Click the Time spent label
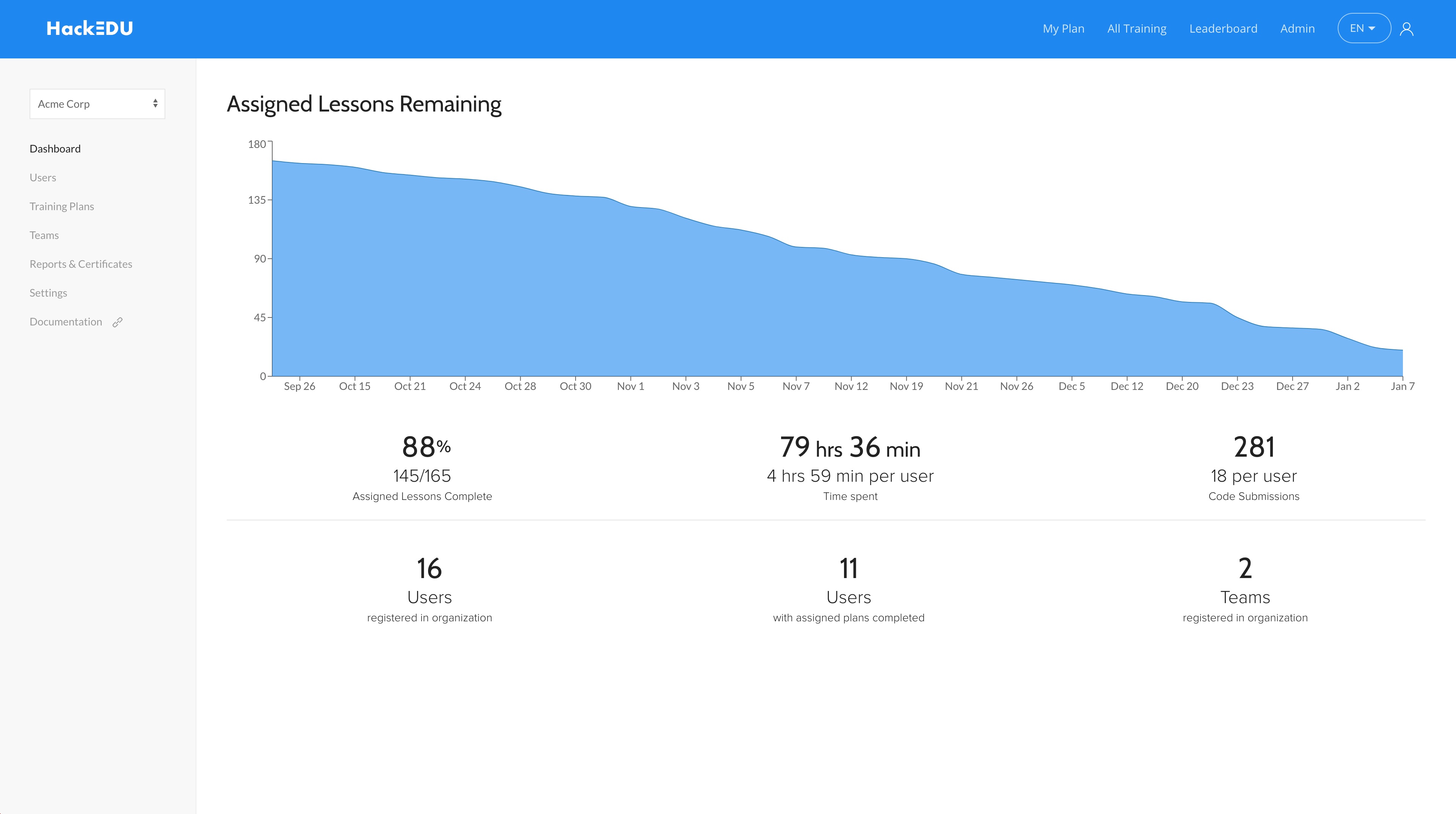Viewport: 1456px width, 814px height. (850, 496)
